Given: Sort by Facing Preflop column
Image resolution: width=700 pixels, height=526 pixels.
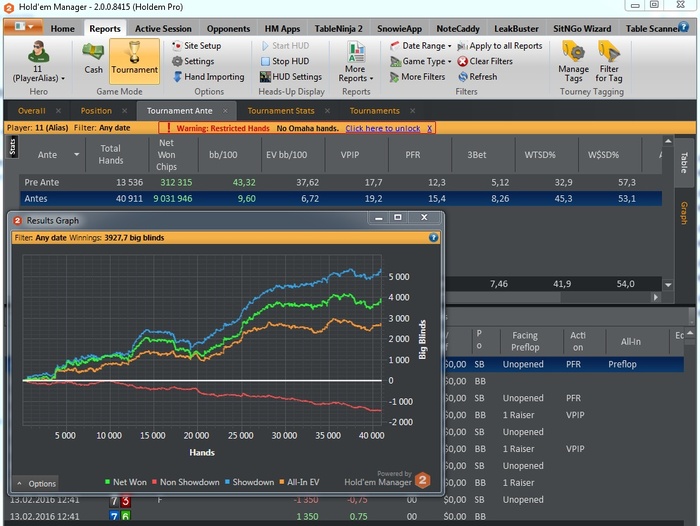Looking at the screenshot, I should (x=525, y=341).
